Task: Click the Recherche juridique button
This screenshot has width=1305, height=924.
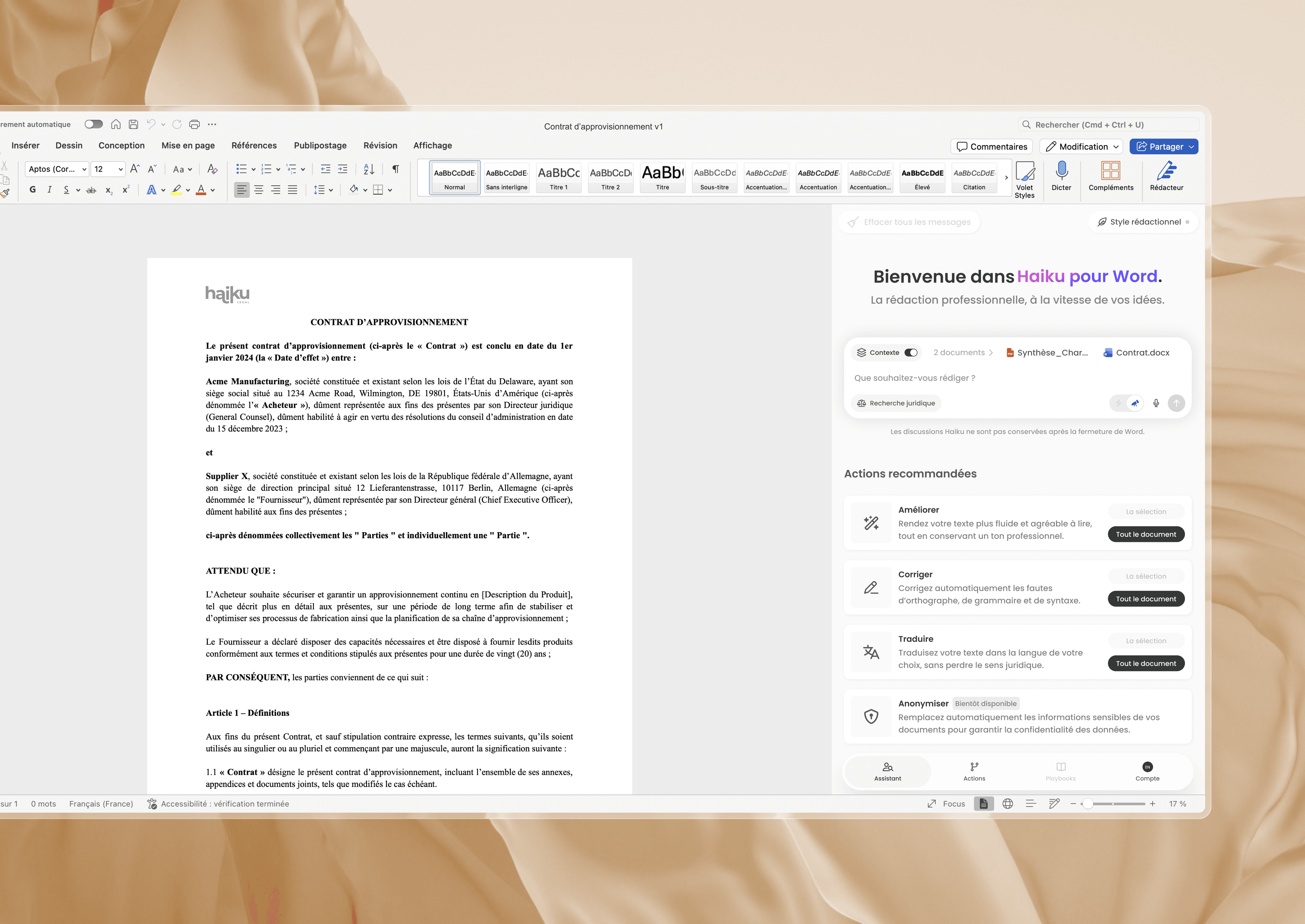Action: click(897, 403)
